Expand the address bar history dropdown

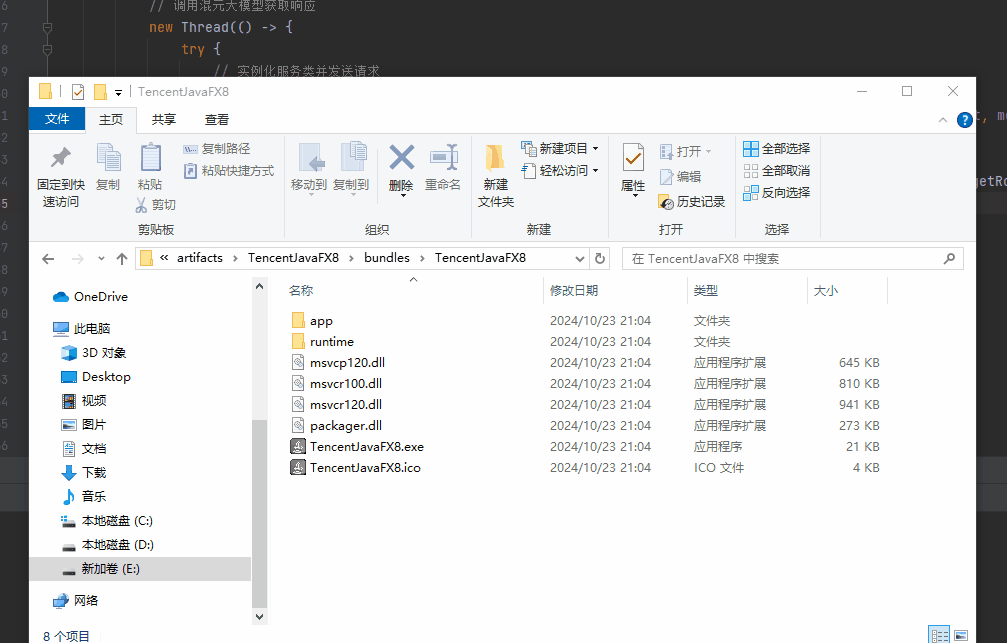(x=579, y=259)
